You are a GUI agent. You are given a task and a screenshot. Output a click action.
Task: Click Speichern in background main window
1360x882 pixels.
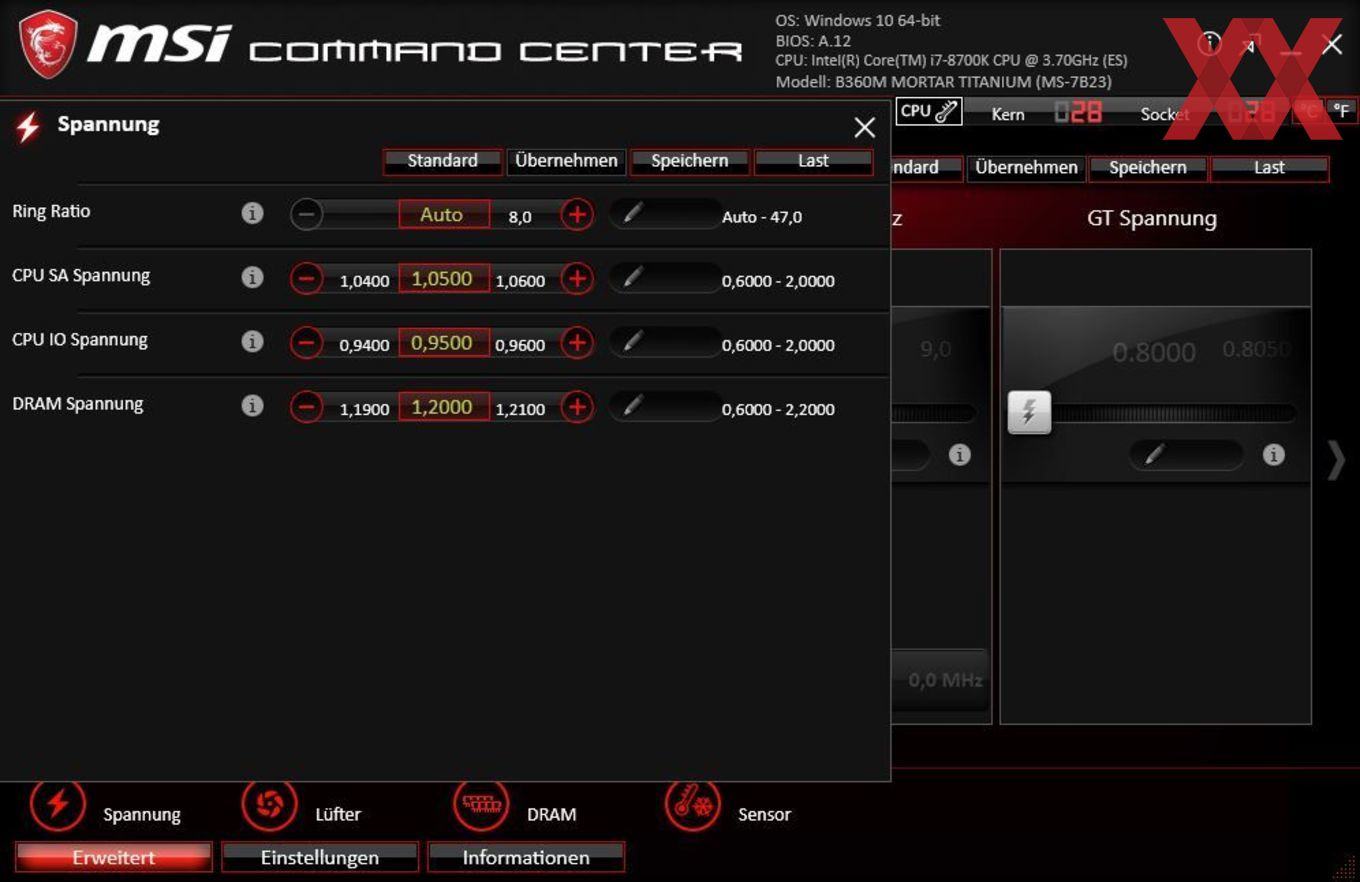(x=1148, y=168)
